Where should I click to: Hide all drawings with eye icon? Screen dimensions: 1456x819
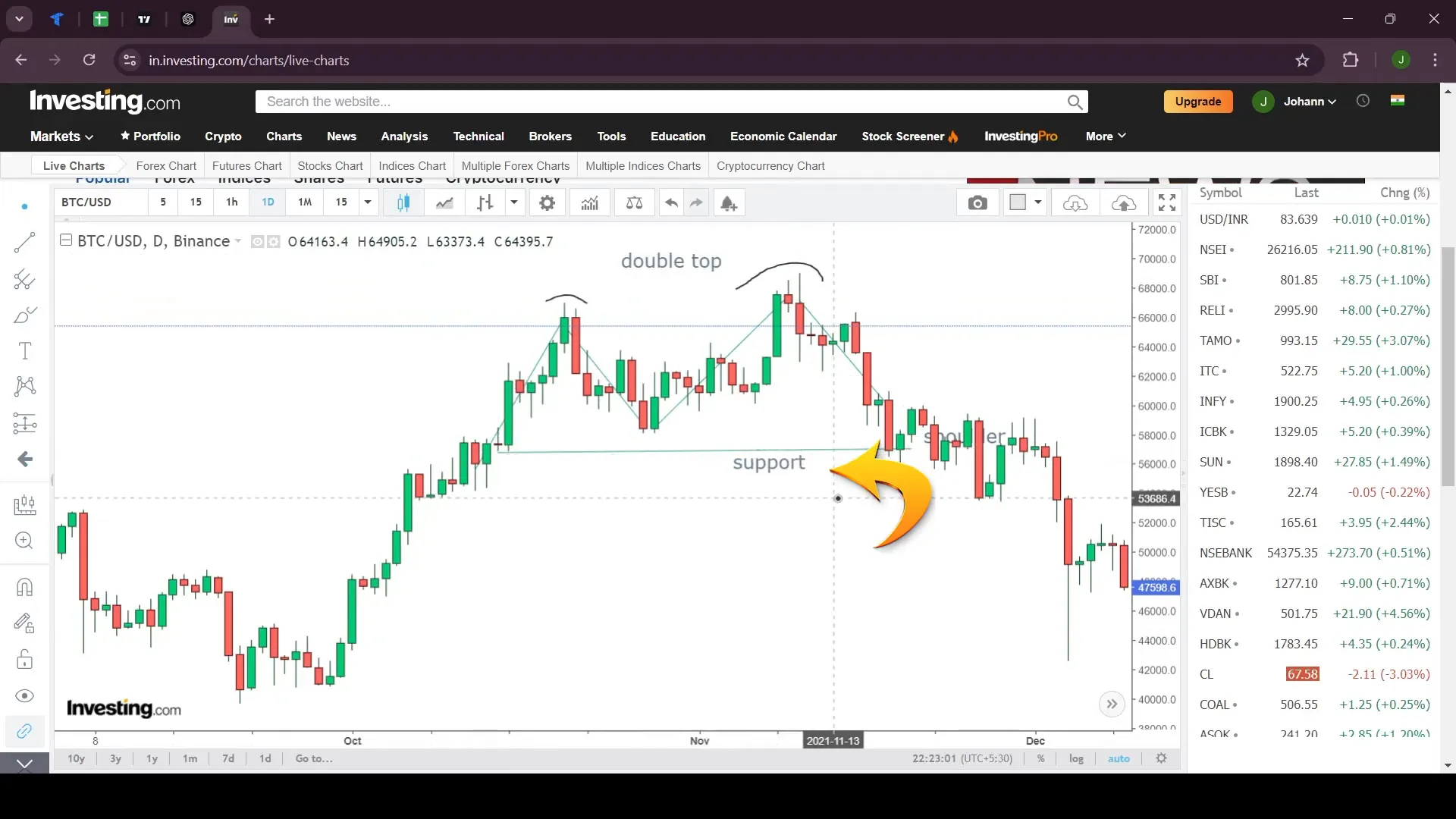pyautogui.click(x=24, y=695)
